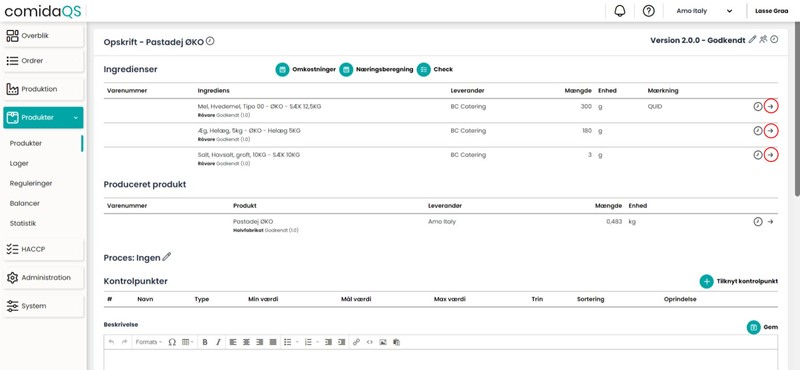The width and height of the screenshot is (800, 370).
Task: Open Overblik in sidebar
Action: (x=43, y=36)
